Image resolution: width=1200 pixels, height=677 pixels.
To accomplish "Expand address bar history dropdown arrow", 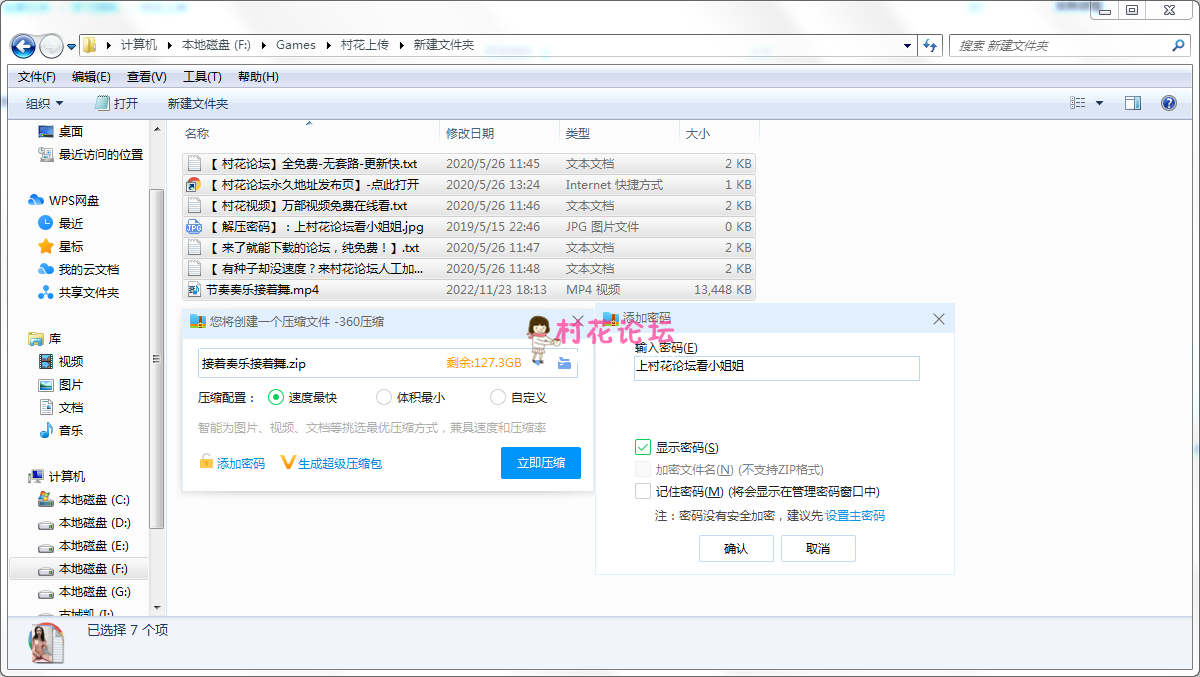I will (907, 46).
